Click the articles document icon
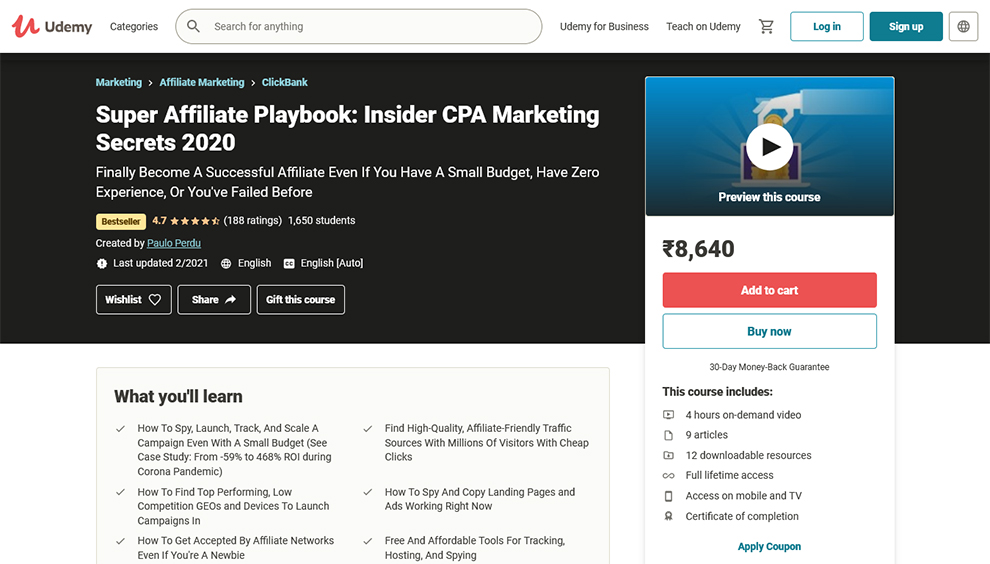The width and height of the screenshot is (990, 564). (668, 435)
